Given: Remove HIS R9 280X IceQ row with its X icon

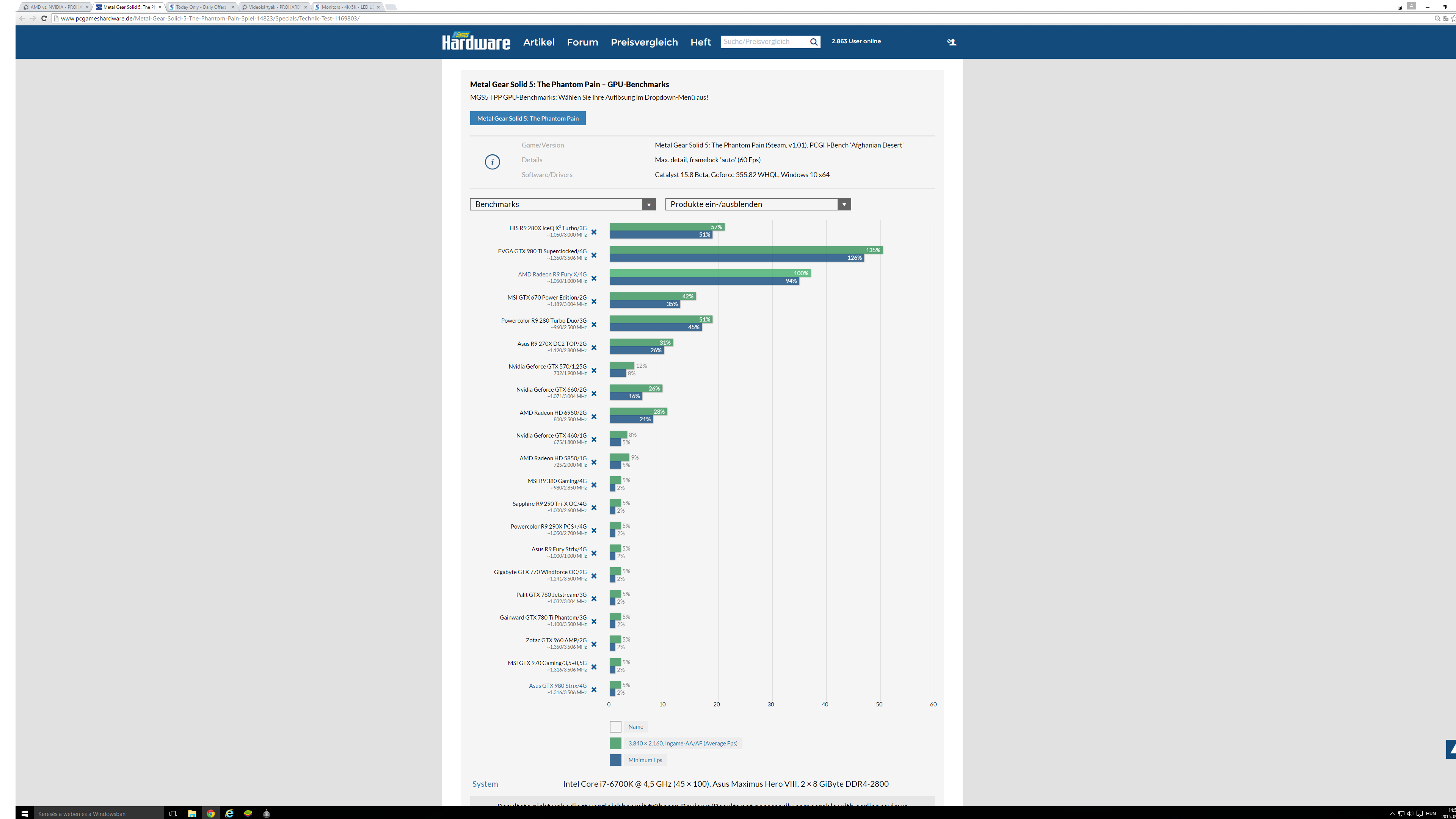Looking at the screenshot, I should (593, 232).
